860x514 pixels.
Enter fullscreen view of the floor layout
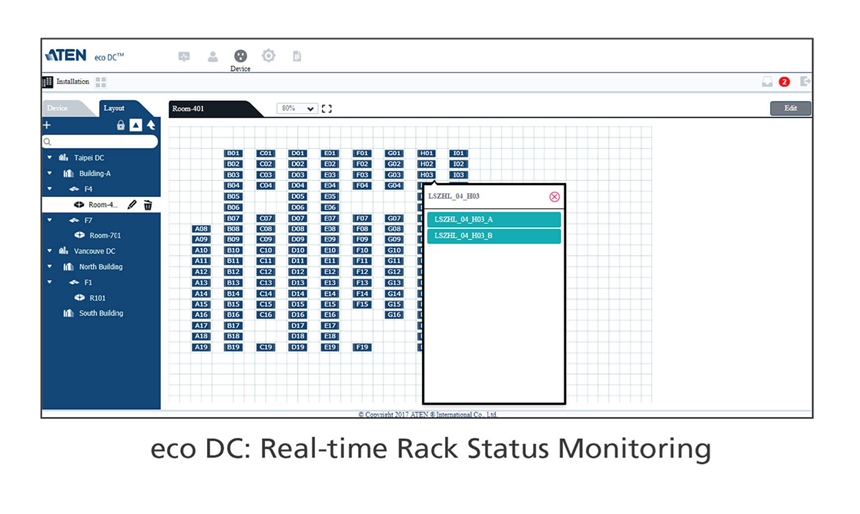tap(327, 108)
